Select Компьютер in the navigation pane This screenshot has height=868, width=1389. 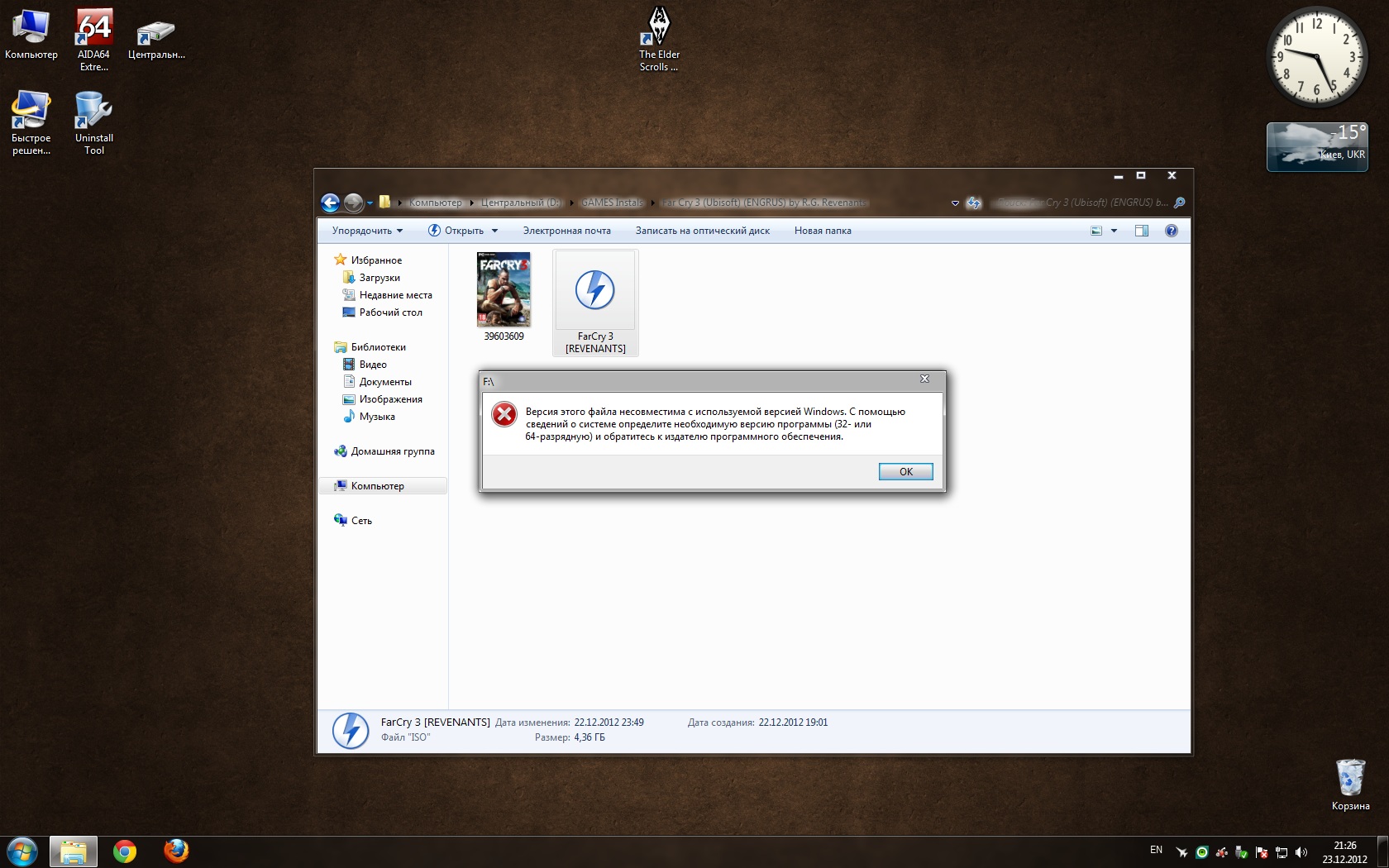click(383, 486)
